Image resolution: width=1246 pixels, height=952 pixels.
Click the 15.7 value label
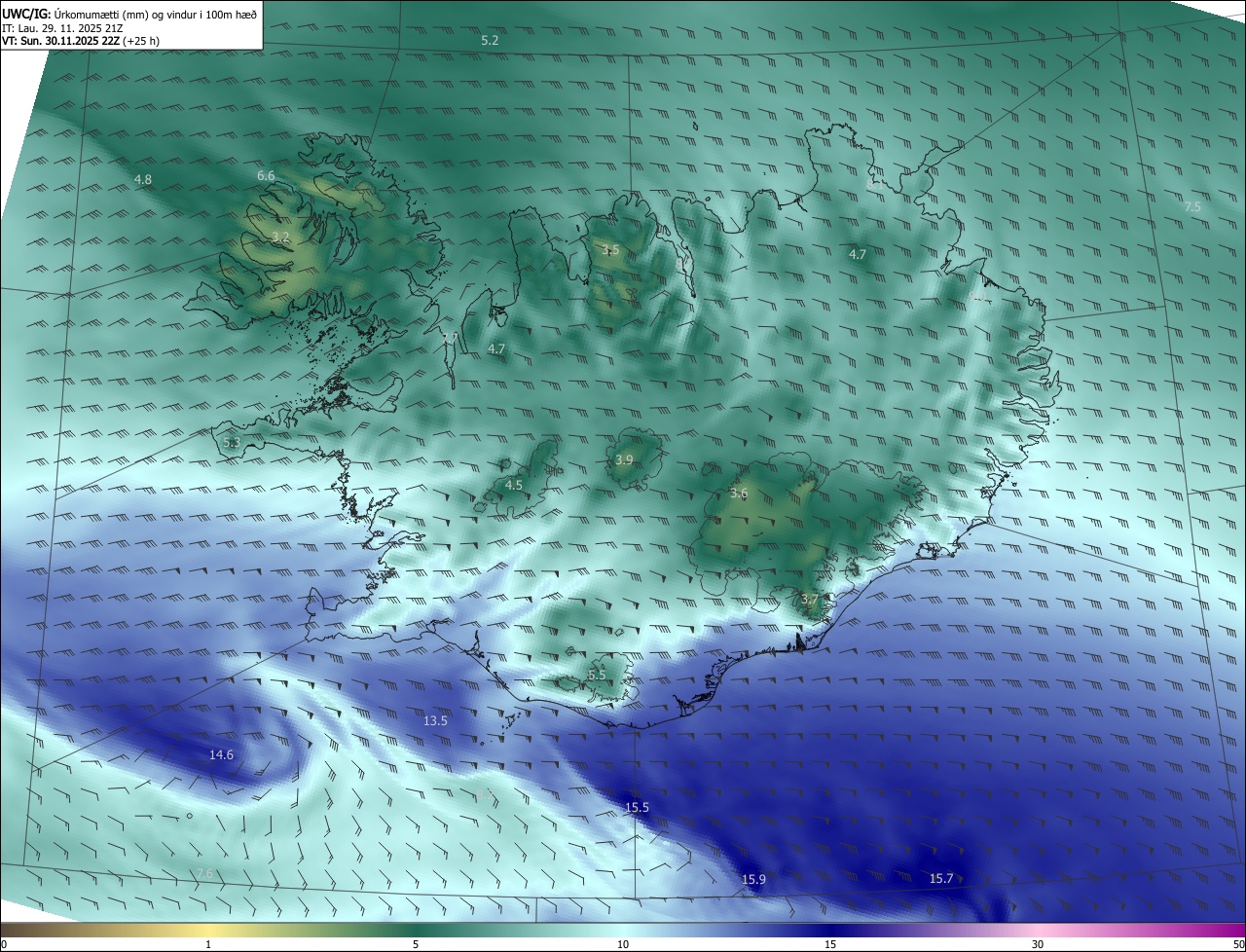(941, 879)
